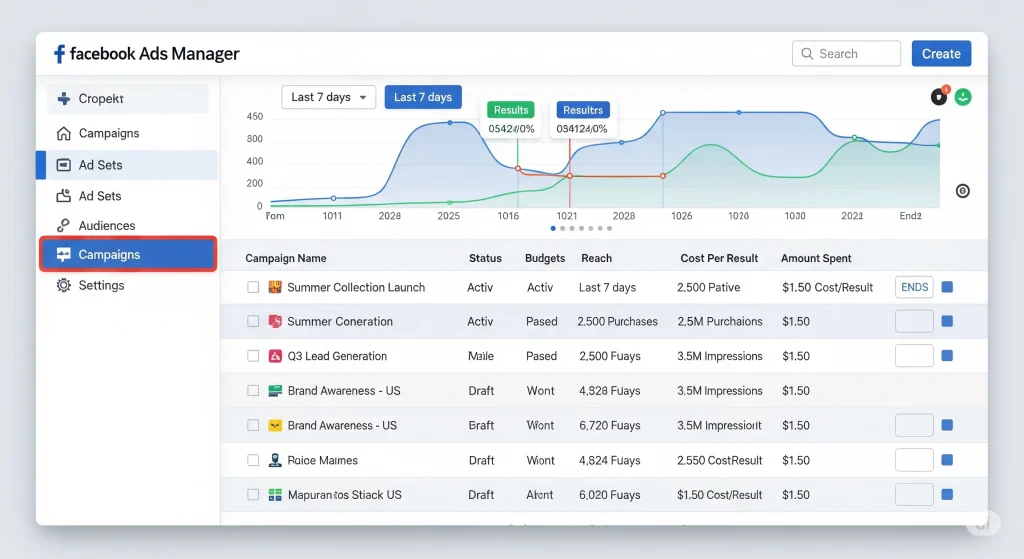Screen dimensions: 1024x559
Task: Check the Summer Collection Launch checkbox
Action: (253, 287)
